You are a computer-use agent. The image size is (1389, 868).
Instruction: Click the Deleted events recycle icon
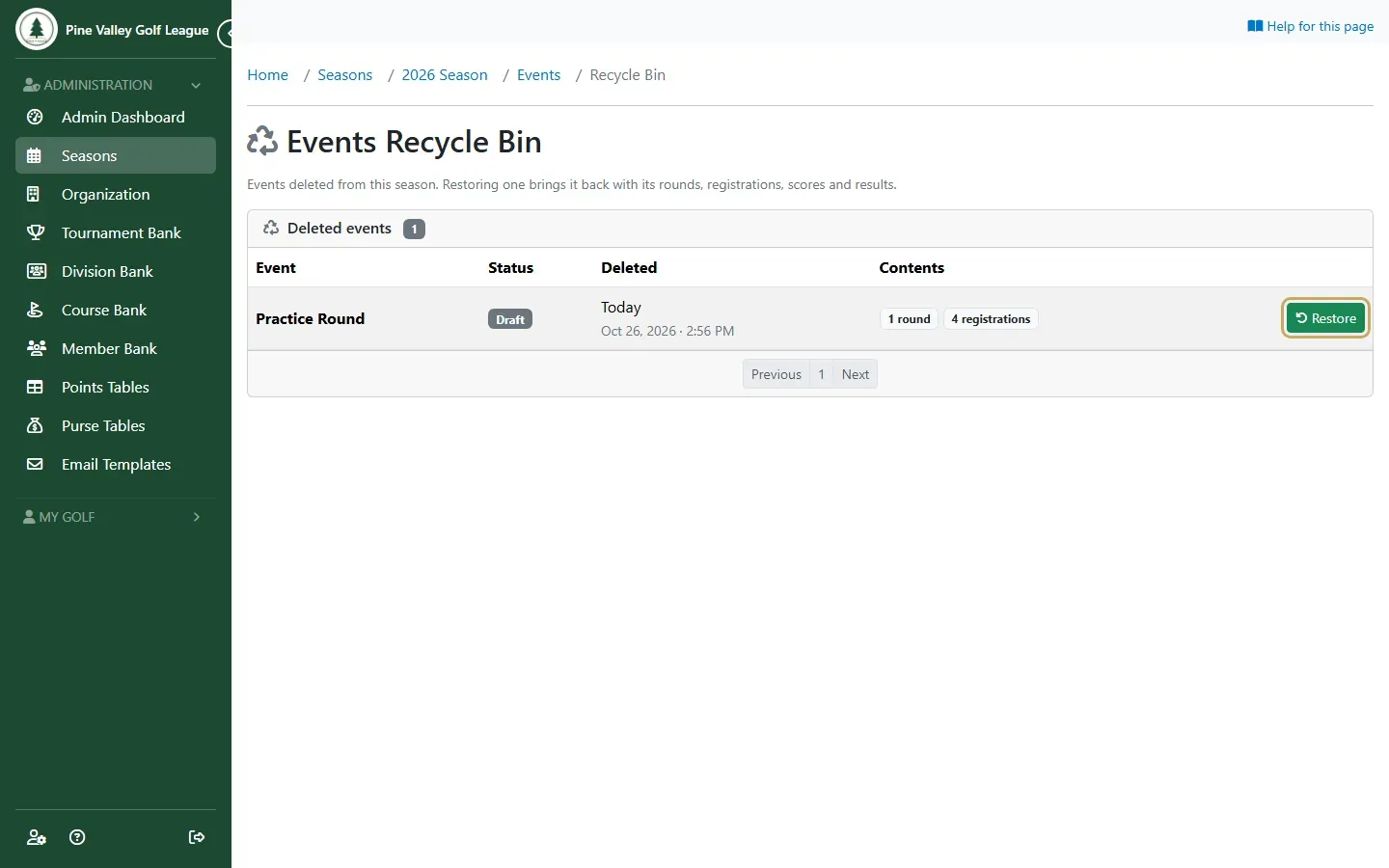[271, 229]
